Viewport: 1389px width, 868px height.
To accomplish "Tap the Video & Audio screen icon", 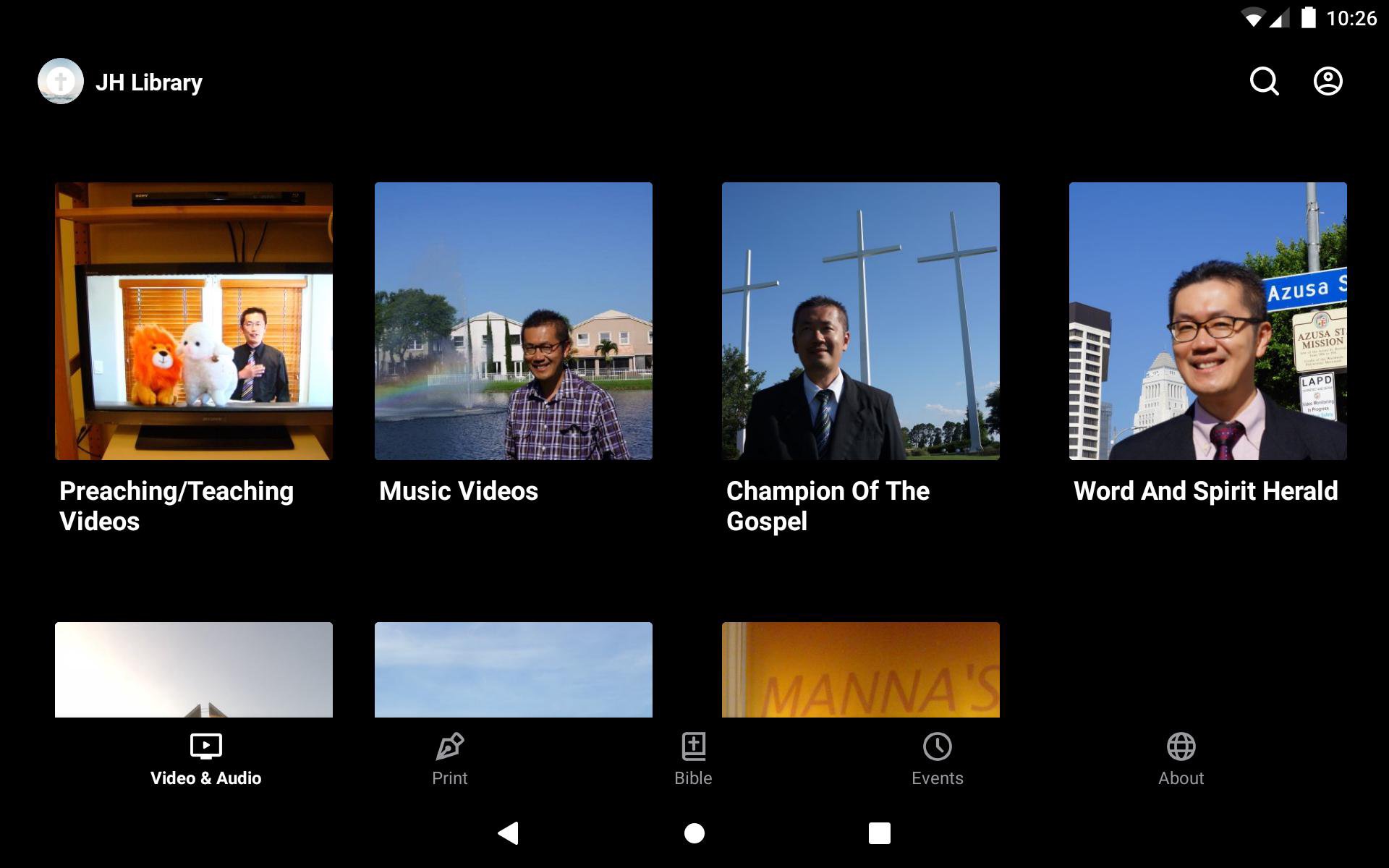I will tap(205, 746).
